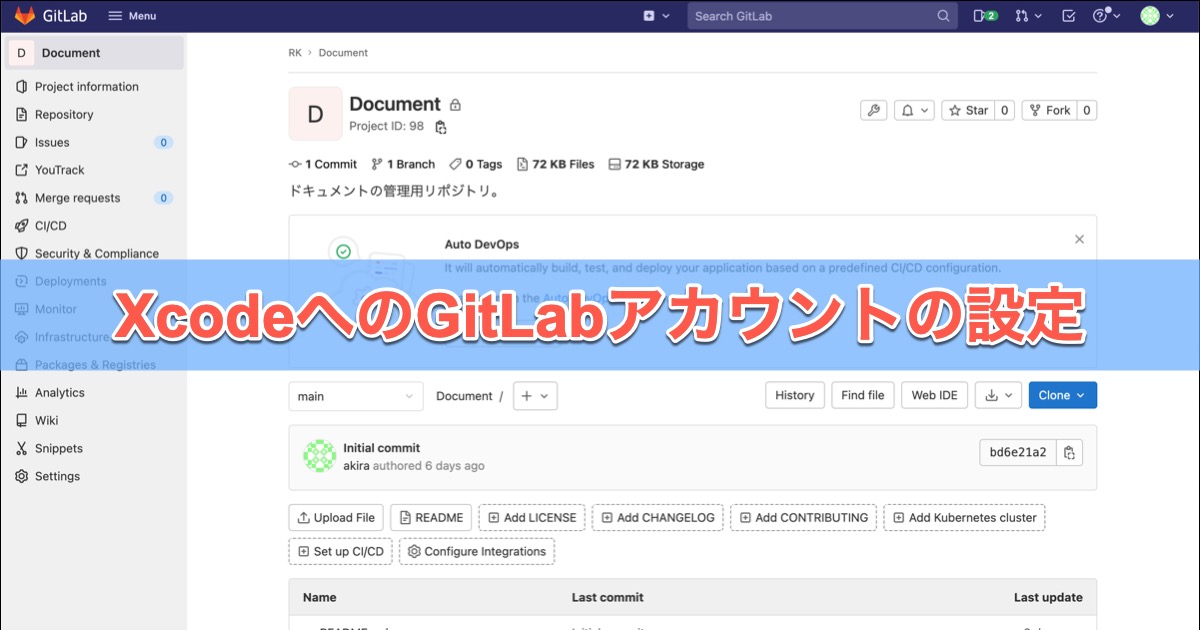
Task: Click the star count 0
Action: pos(1005,110)
